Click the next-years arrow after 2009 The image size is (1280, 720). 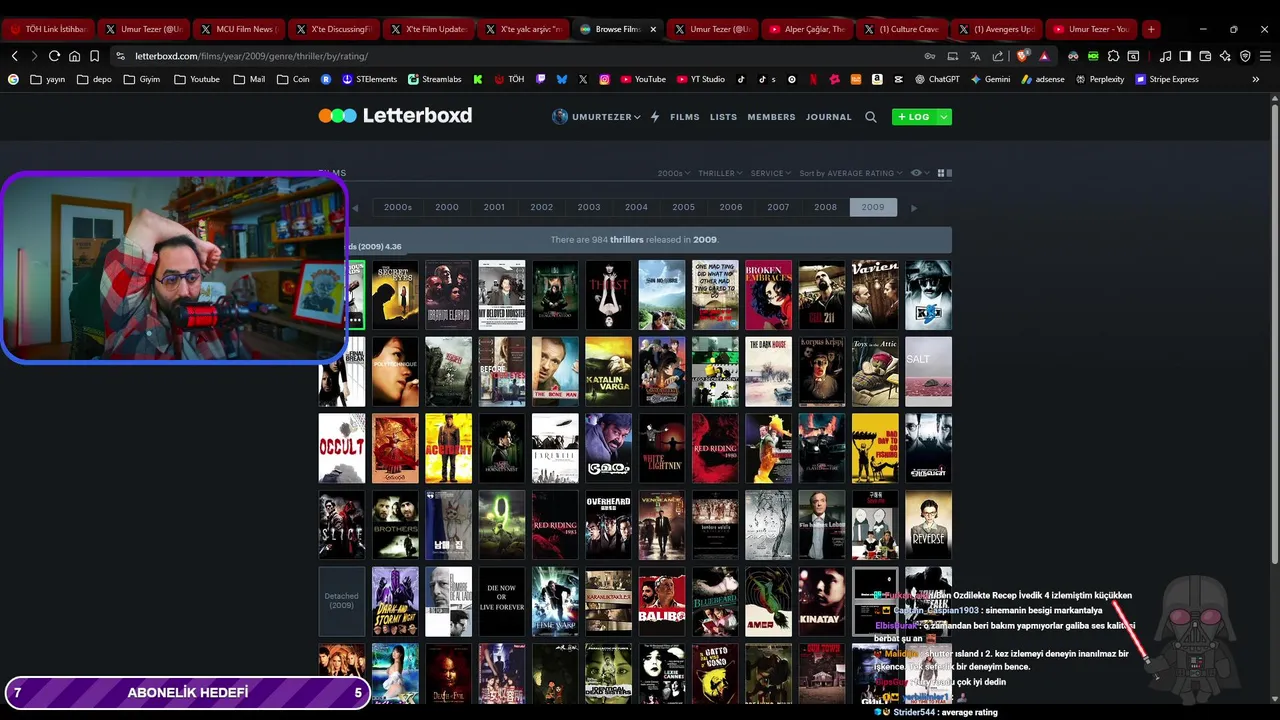point(913,208)
